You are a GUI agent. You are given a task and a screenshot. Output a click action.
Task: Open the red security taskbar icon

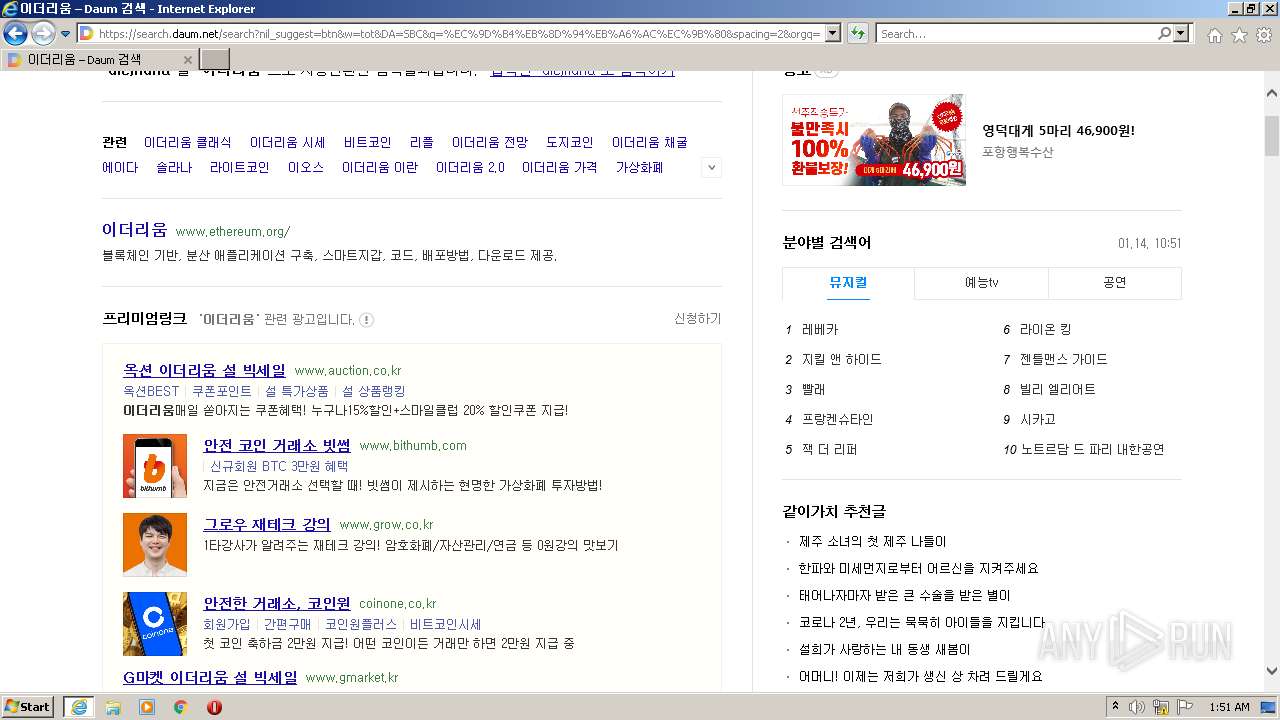pos(214,707)
